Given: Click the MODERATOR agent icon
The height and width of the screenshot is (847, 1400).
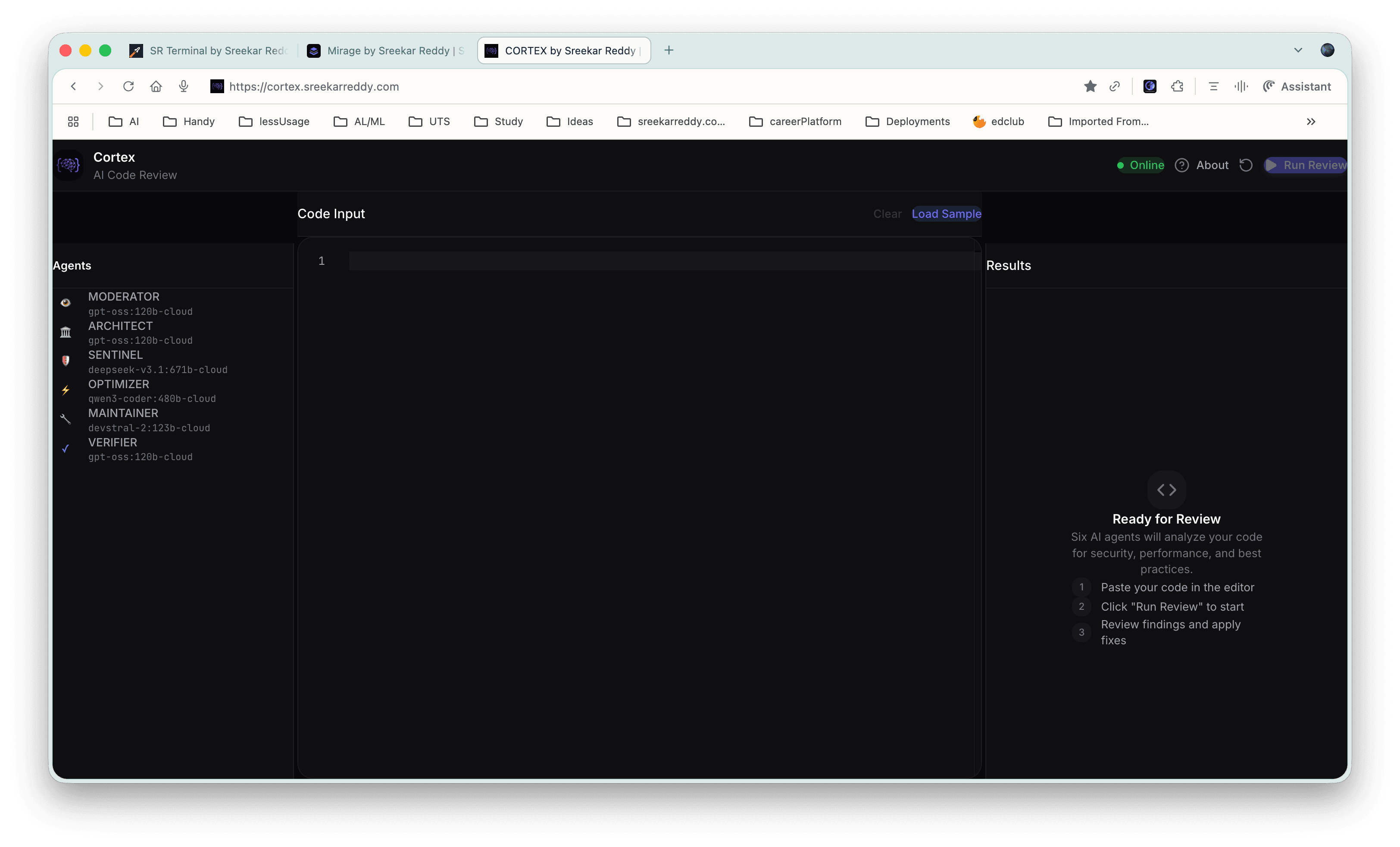Looking at the screenshot, I should [x=66, y=302].
